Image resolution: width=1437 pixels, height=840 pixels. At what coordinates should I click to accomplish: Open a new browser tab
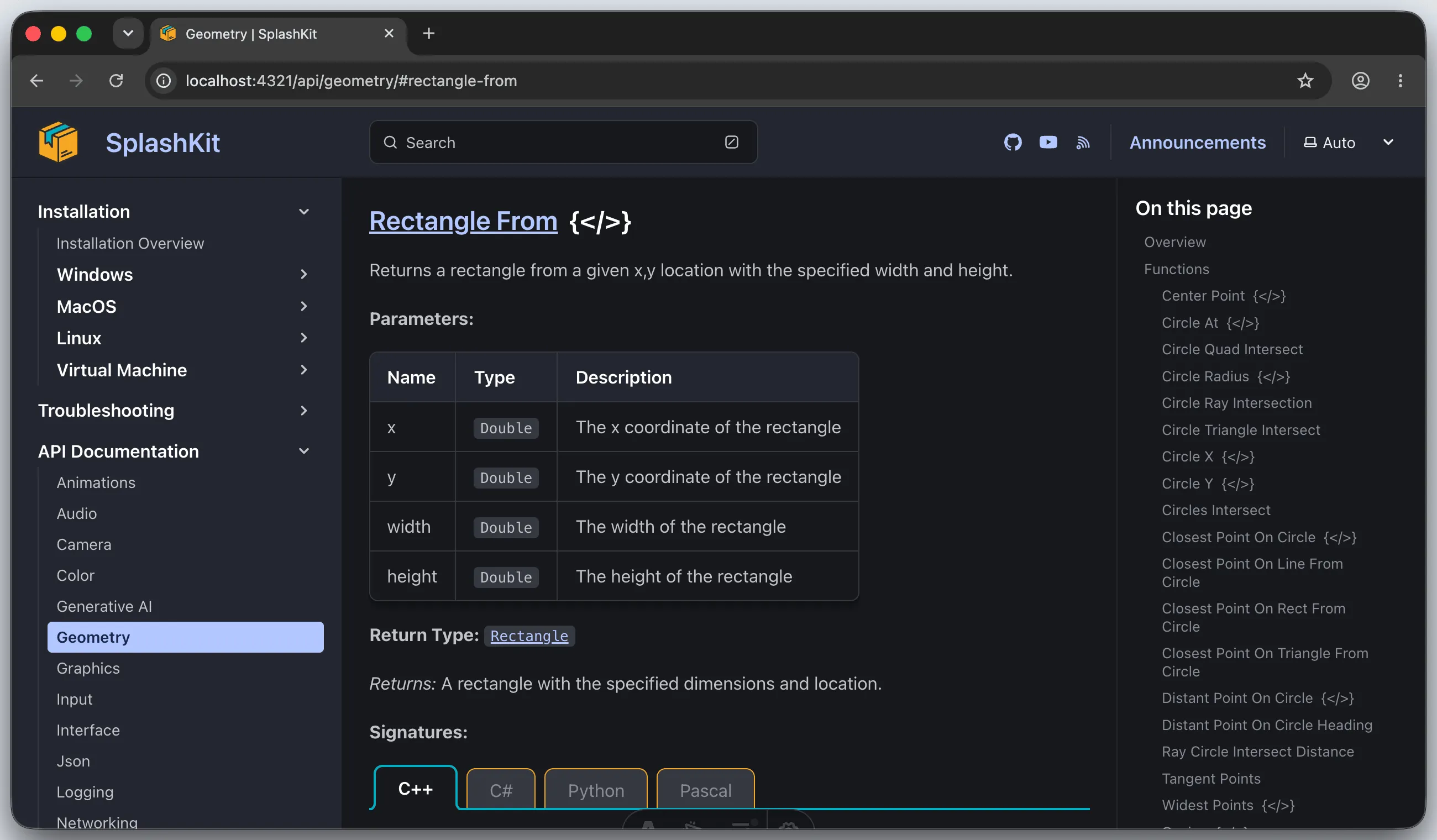click(429, 34)
